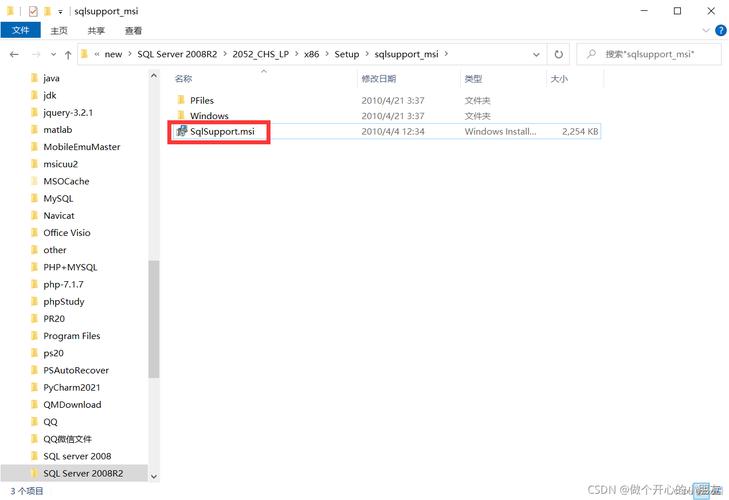Select QQ folder in navigation pane

(50, 422)
